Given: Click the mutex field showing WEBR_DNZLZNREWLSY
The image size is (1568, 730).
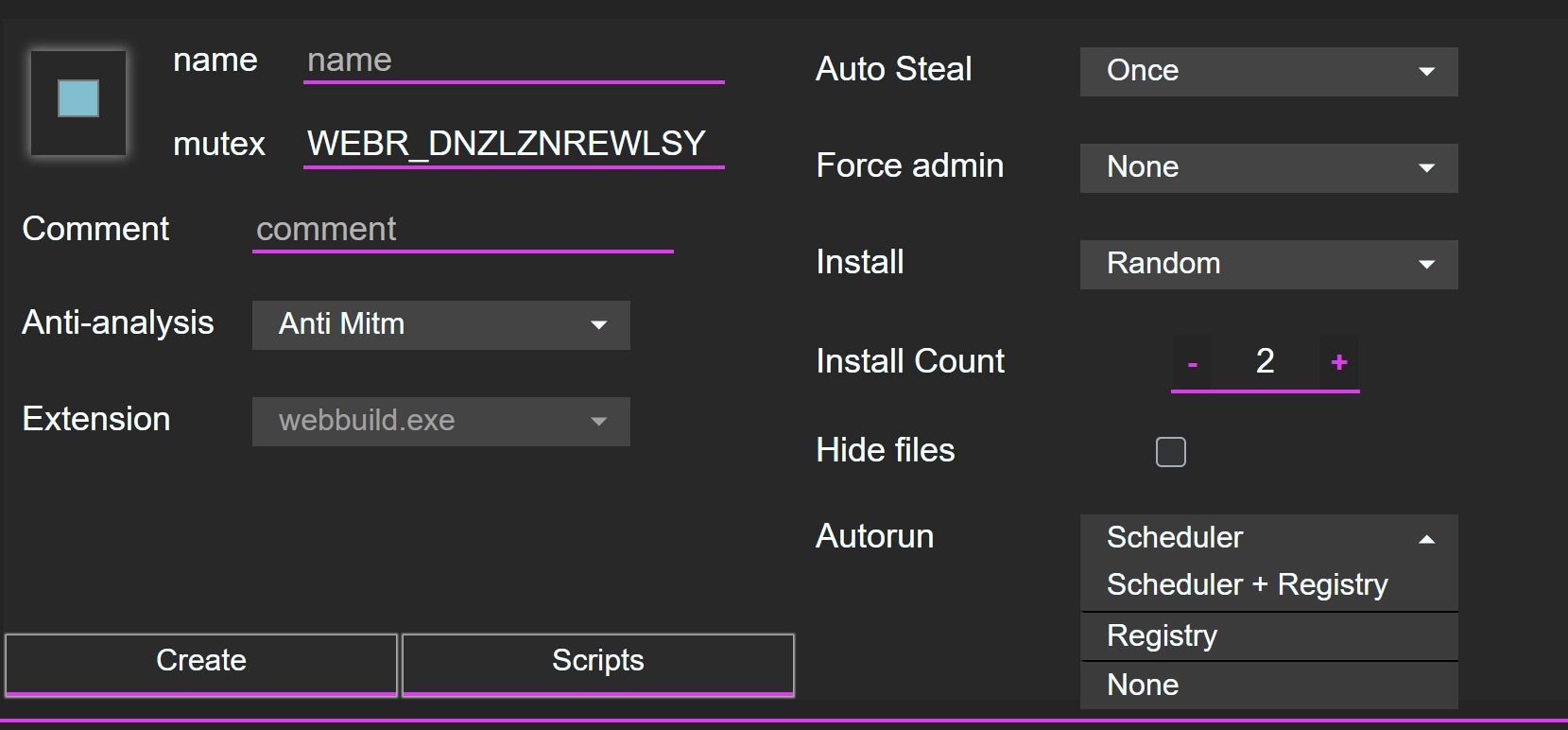Looking at the screenshot, I should point(513,145).
